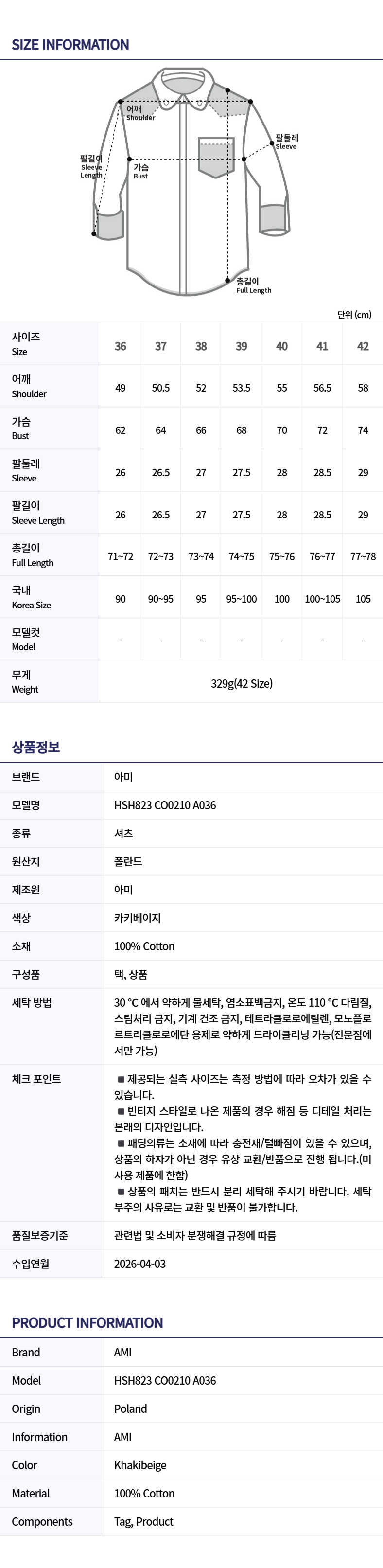Click the shirt collar in the diagram

pos(183,80)
